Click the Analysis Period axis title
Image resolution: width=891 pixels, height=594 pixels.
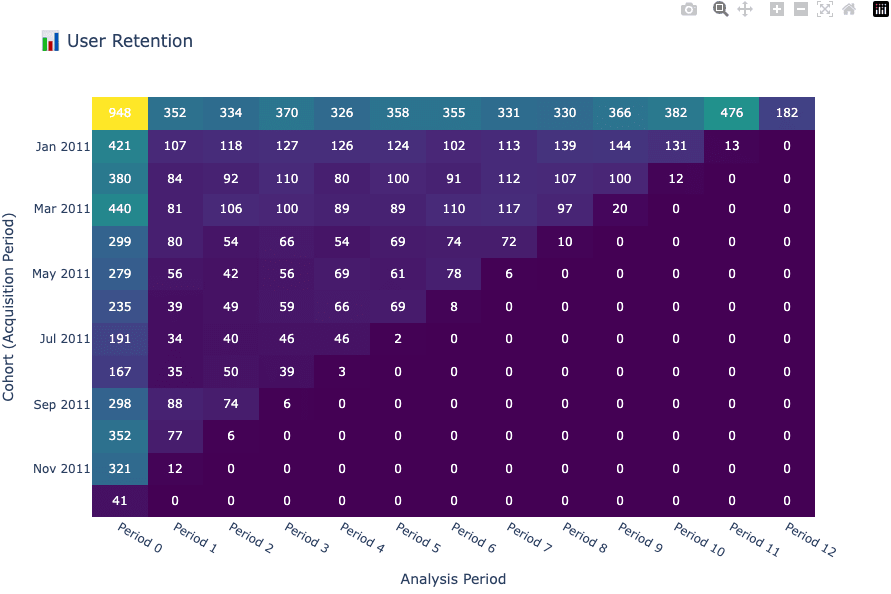coord(453,578)
